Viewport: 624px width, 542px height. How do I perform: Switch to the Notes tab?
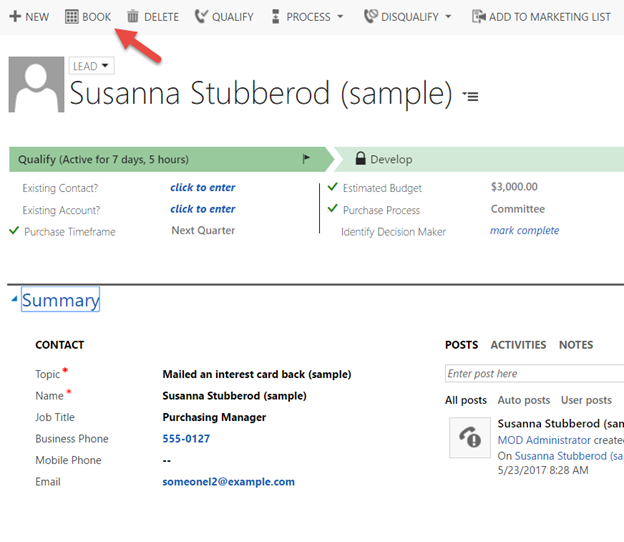pyautogui.click(x=576, y=345)
